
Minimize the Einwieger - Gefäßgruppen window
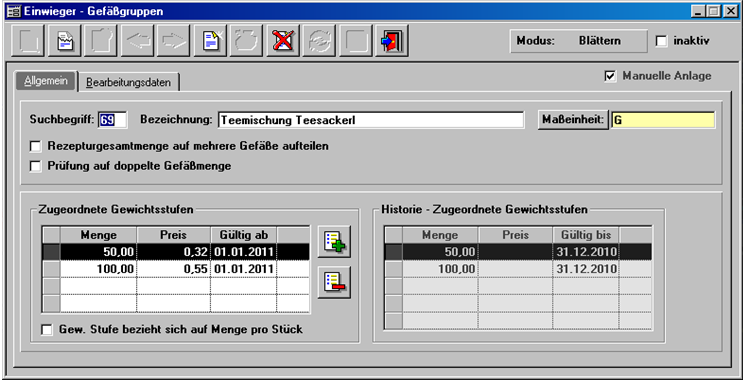[x=698, y=11]
